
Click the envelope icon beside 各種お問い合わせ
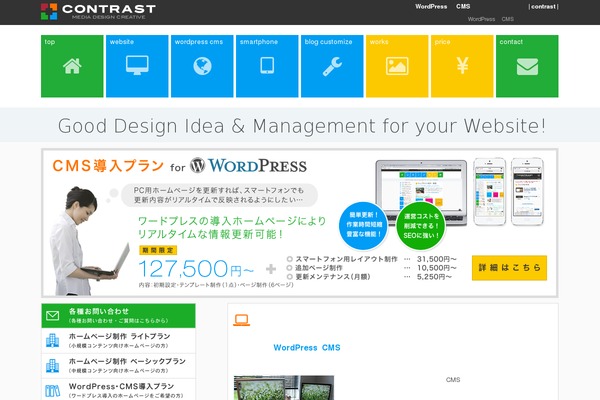pyautogui.click(x=52, y=315)
